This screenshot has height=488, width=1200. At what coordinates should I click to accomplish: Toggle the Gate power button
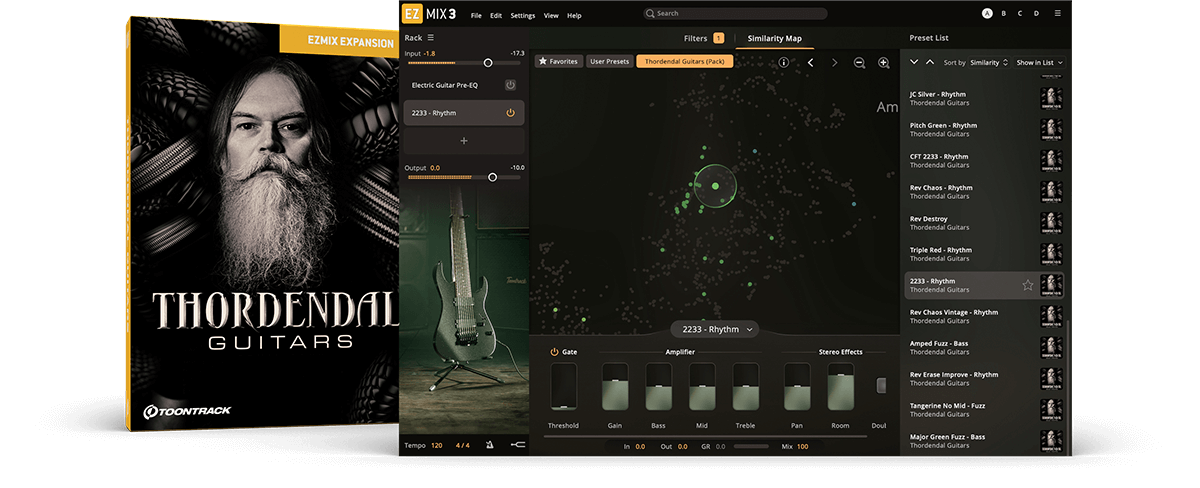click(x=554, y=352)
